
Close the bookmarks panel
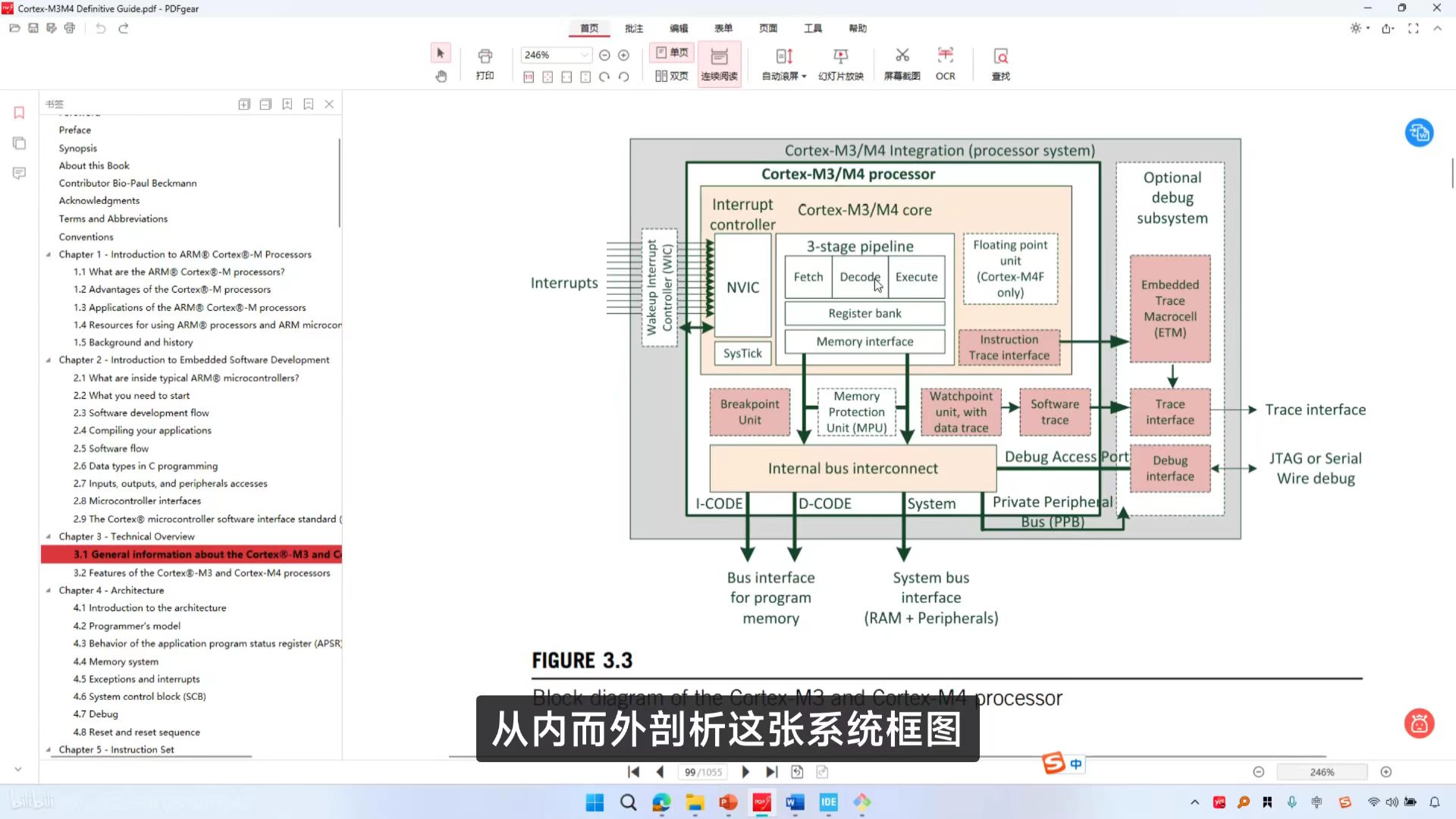click(x=329, y=104)
